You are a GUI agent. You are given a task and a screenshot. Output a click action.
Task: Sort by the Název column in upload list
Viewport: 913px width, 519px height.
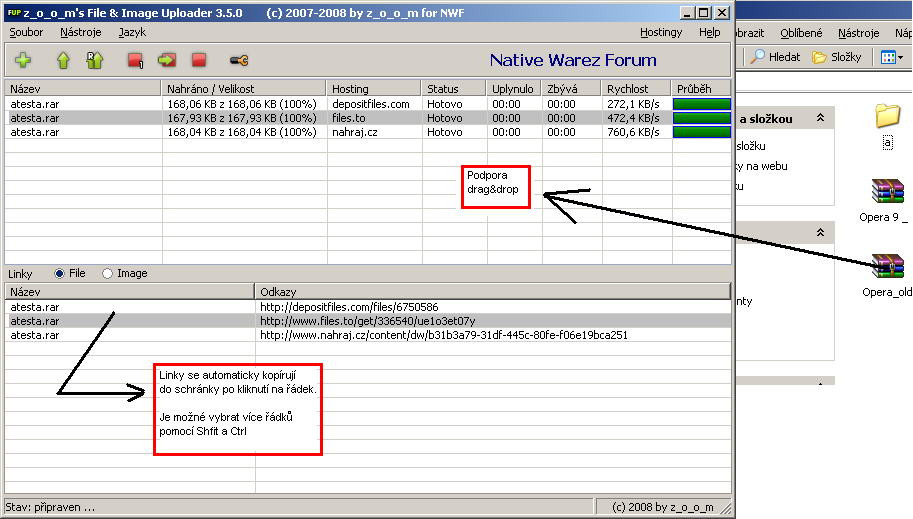[83, 89]
